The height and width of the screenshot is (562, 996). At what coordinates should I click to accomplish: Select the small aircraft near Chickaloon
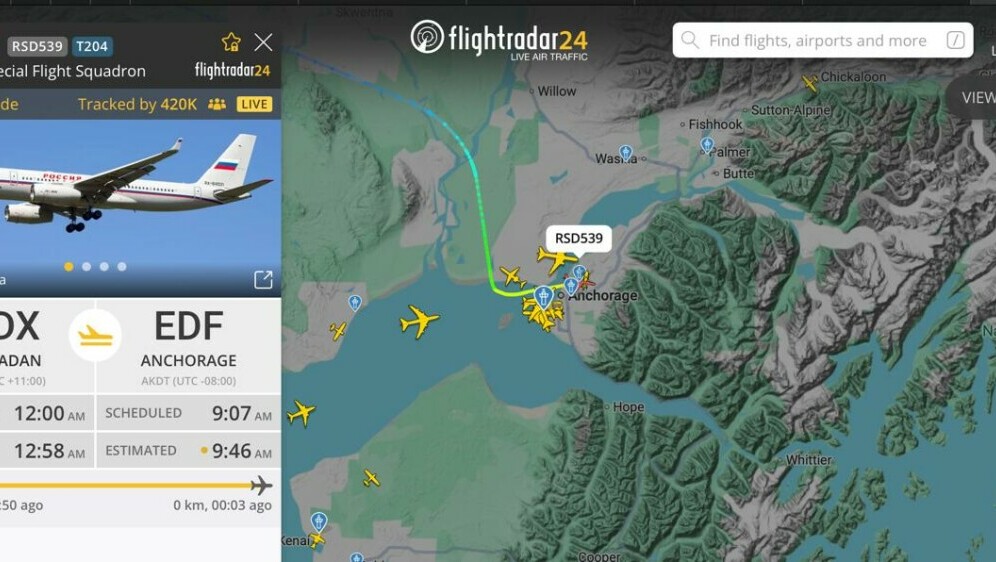tap(810, 83)
